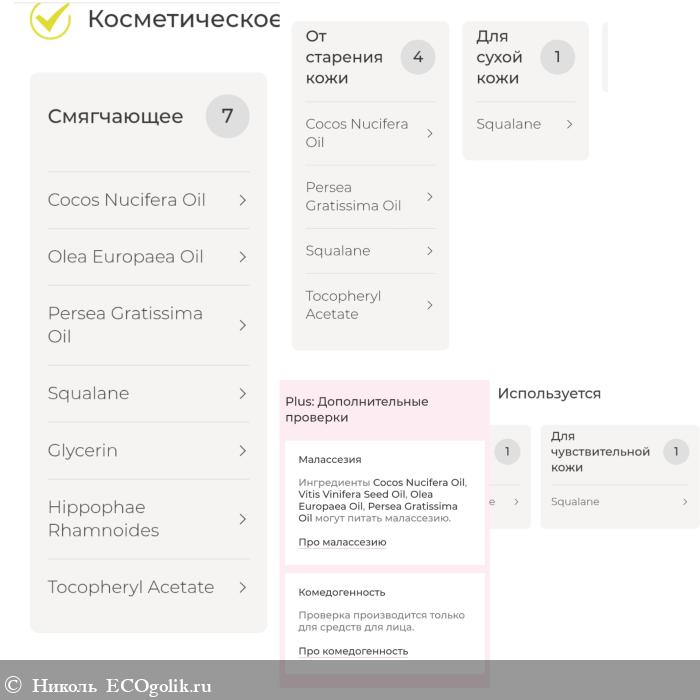Expand Cocos Nucifera Oil in Смягчающее list
Image resolution: width=700 pixels, height=700 pixels.
[x=242, y=200]
